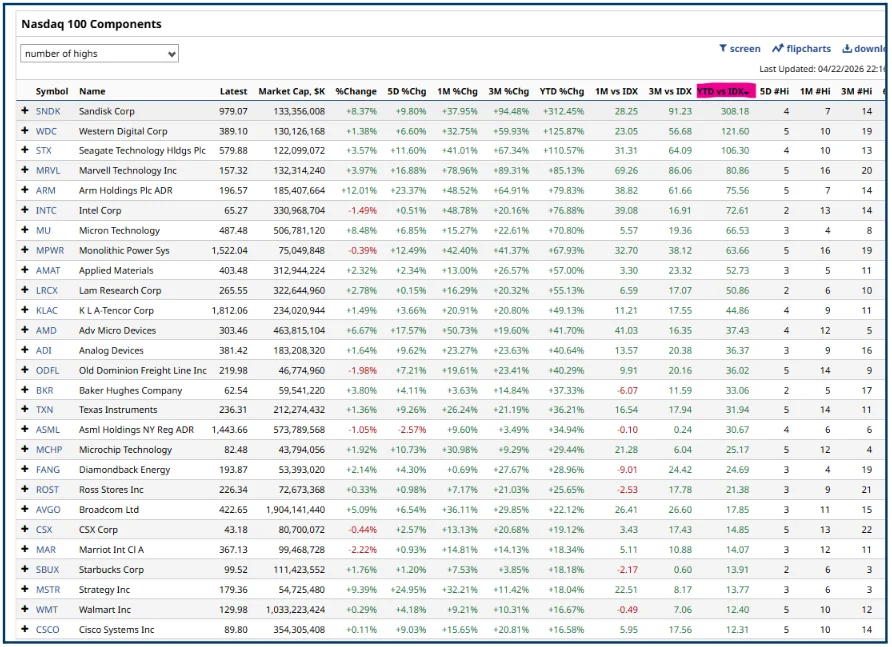Open the WDC symbol link
Viewport: 892px width, 647px height.
pyautogui.click(x=46, y=131)
